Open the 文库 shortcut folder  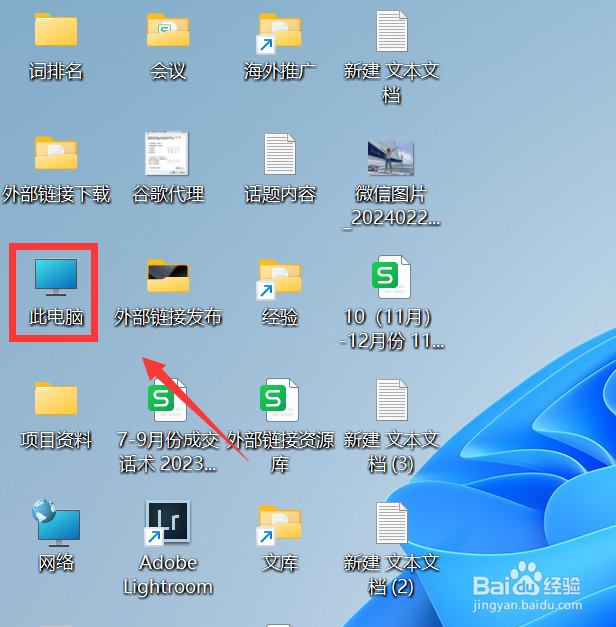point(279,525)
